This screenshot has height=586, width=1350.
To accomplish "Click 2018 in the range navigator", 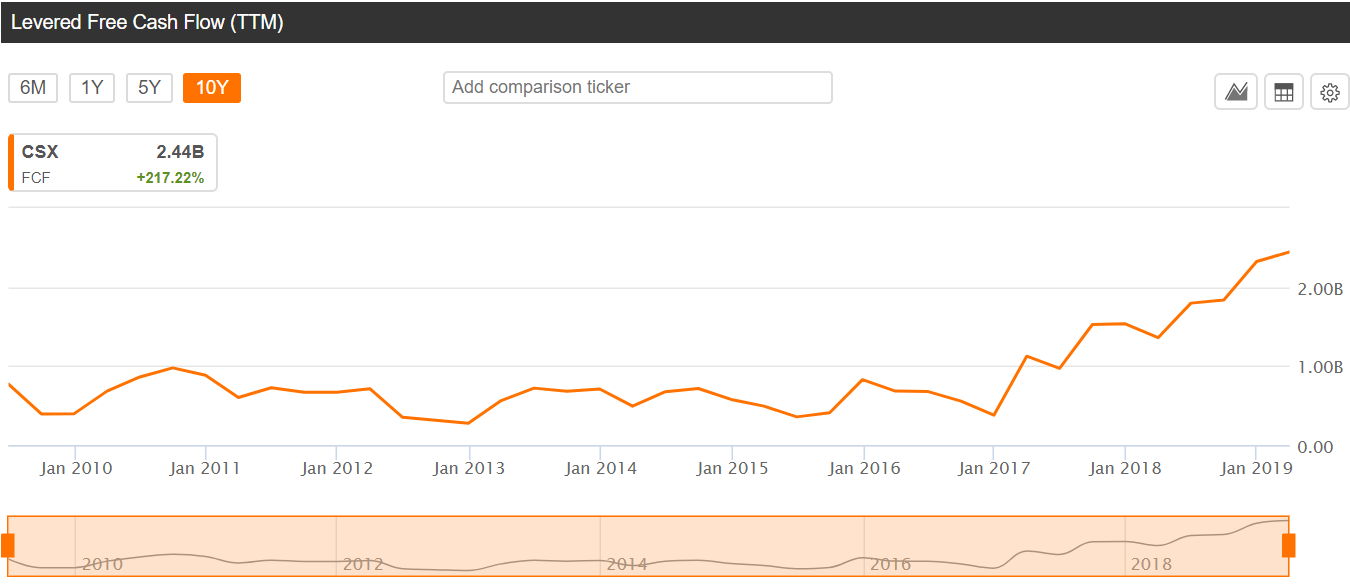I will coord(1151,565).
